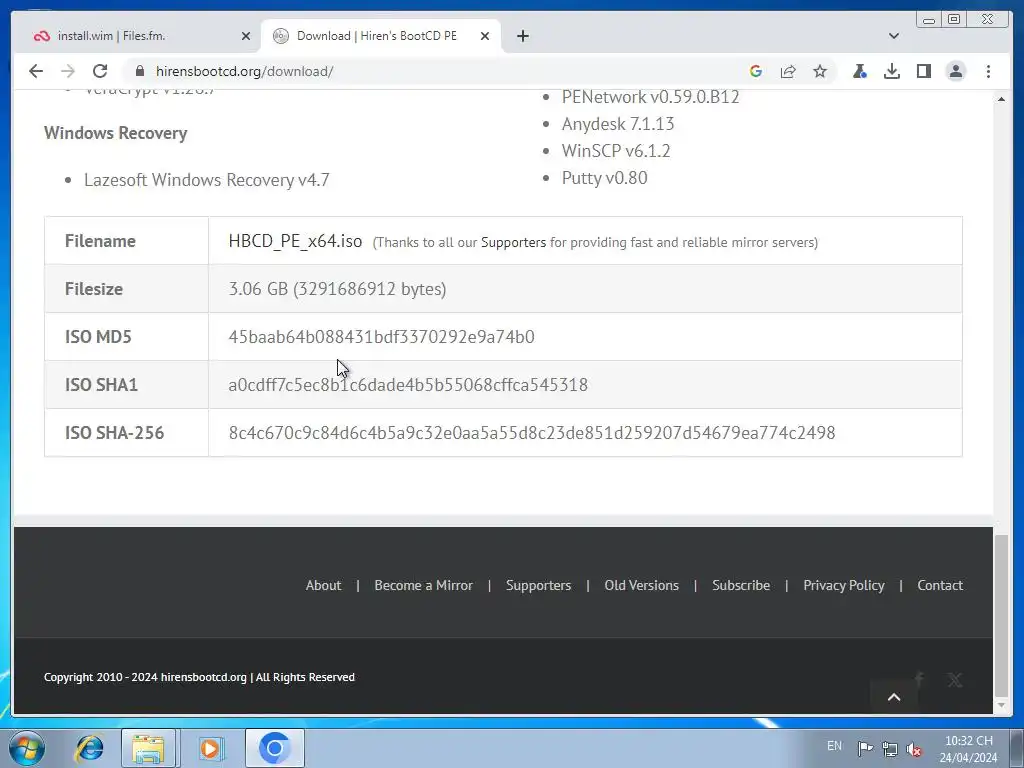Open the Action Center flag icon
This screenshot has width=1024, height=768.
(x=865, y=748)
